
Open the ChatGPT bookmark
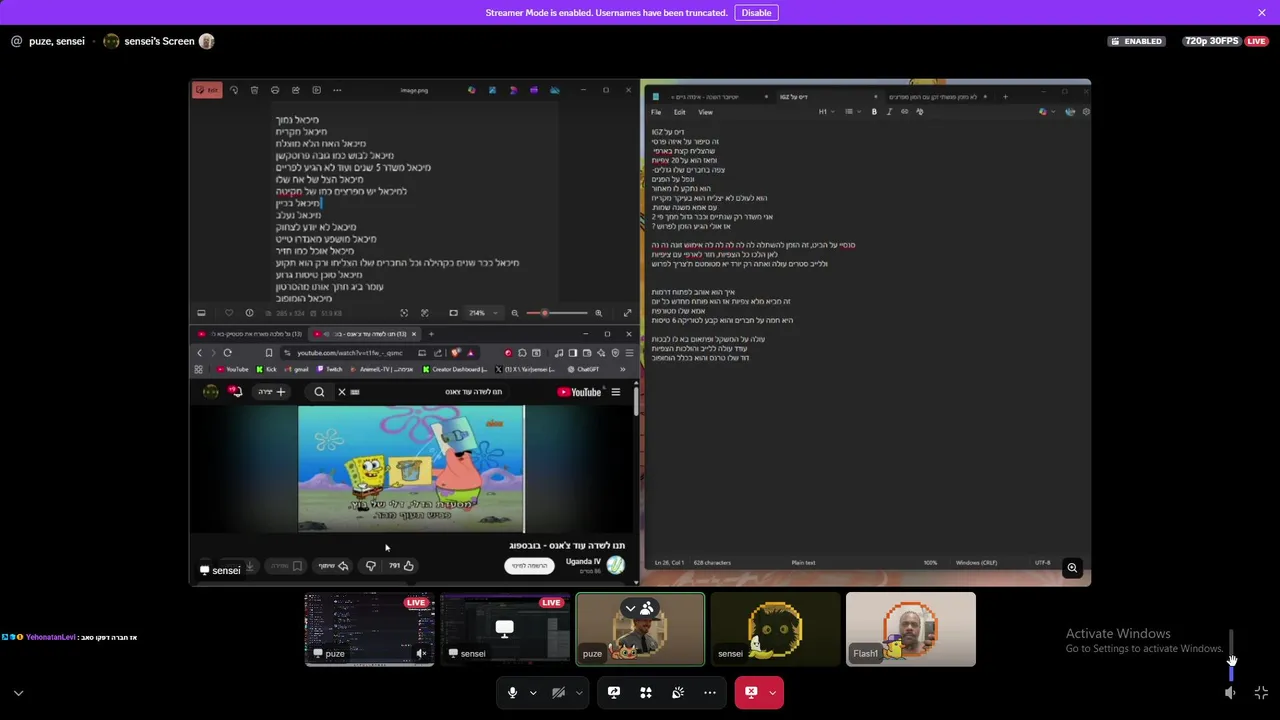click(584, 369)
